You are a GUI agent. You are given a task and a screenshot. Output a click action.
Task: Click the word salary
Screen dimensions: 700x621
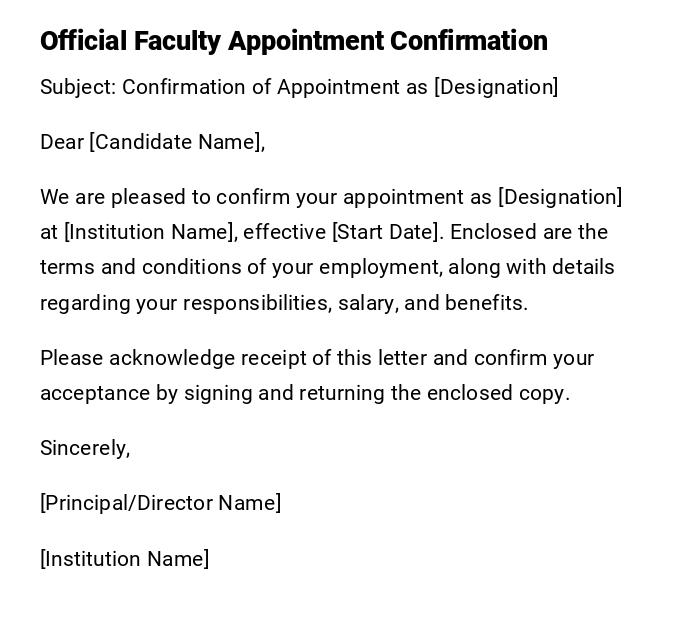click(368, 304)
